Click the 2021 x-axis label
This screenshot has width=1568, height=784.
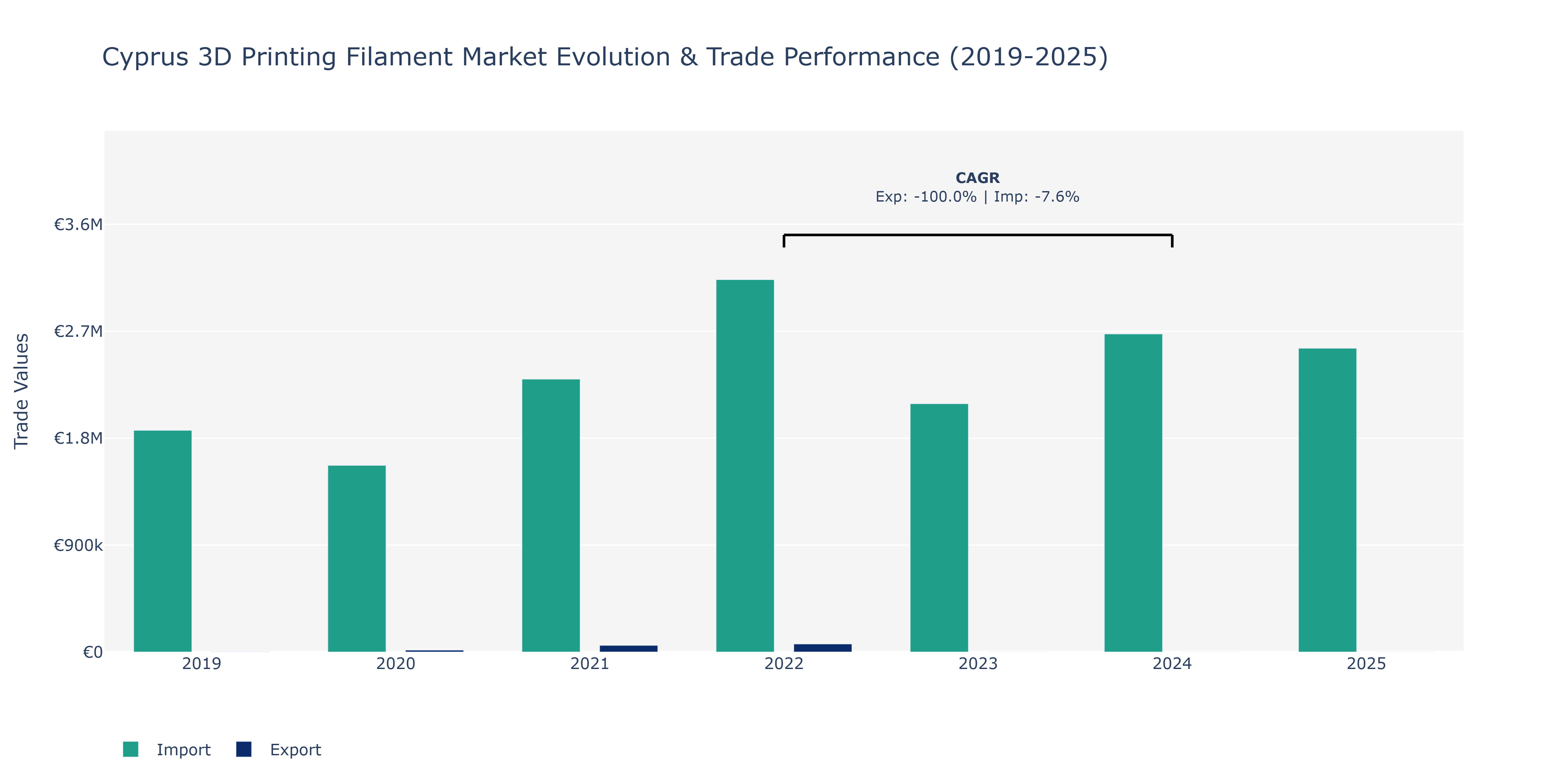pyautogui.click(x=590, y=663)
